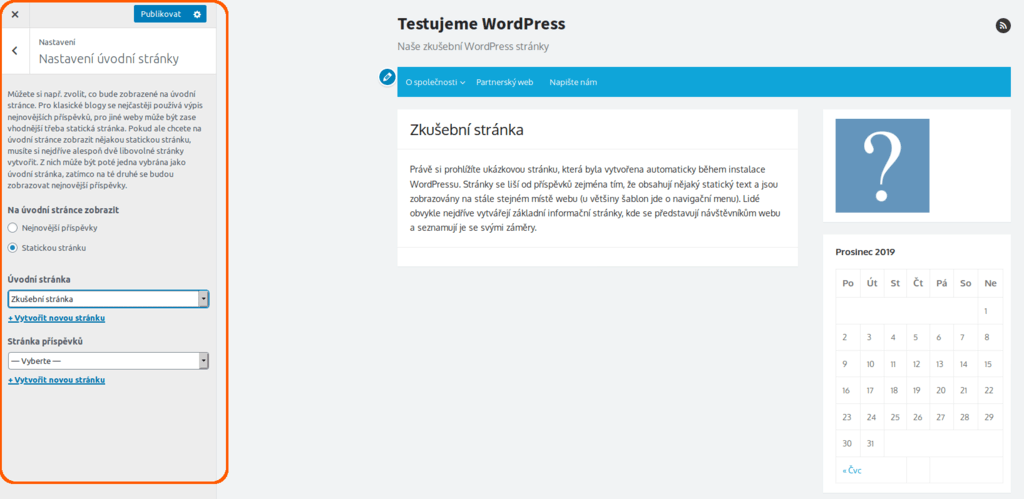Go back using the left chevron arrow
The width and height of the screenshot is (1024, 499).
click(x=15, y=50)
